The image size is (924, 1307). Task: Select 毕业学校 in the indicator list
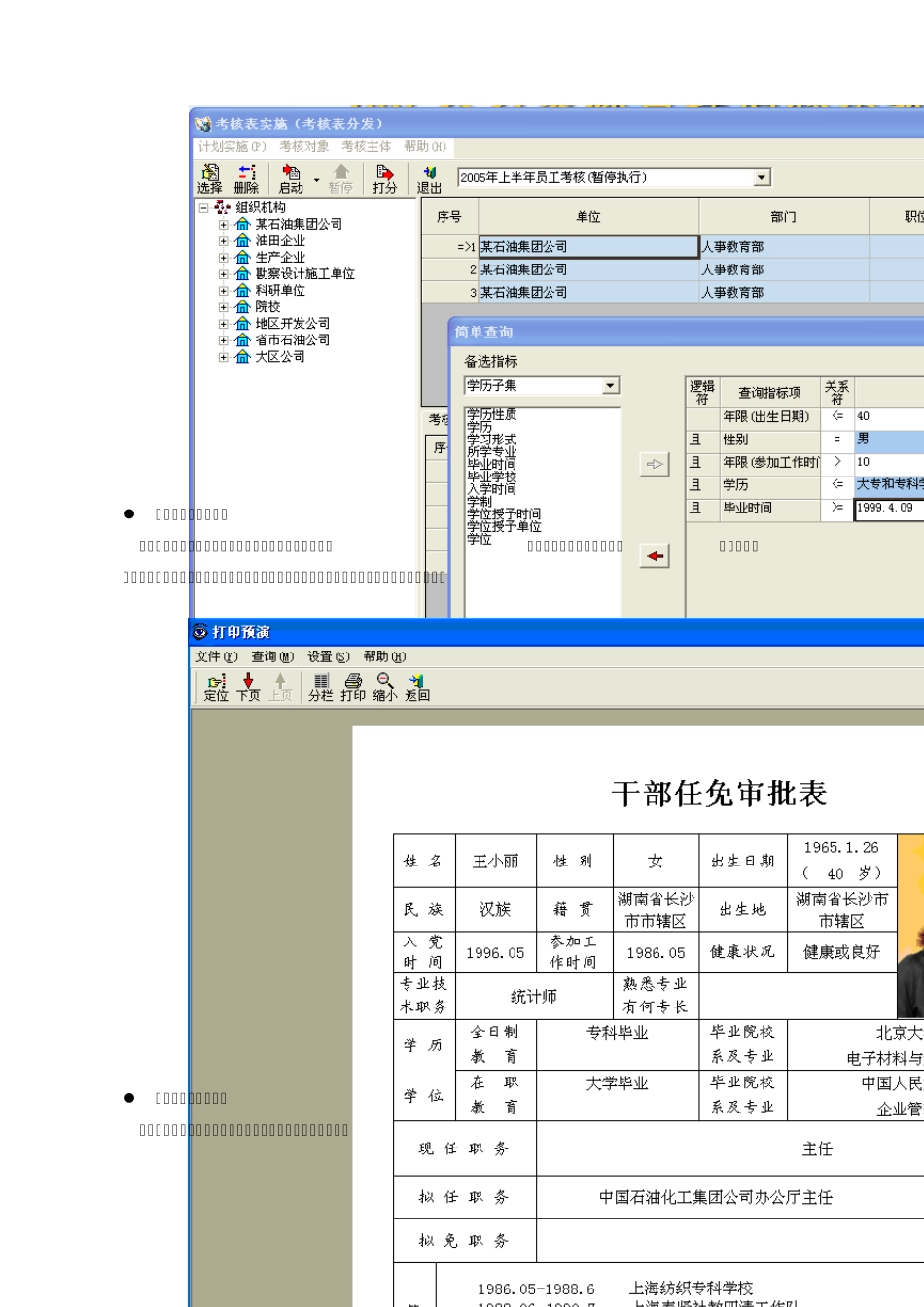click(491, 477)
